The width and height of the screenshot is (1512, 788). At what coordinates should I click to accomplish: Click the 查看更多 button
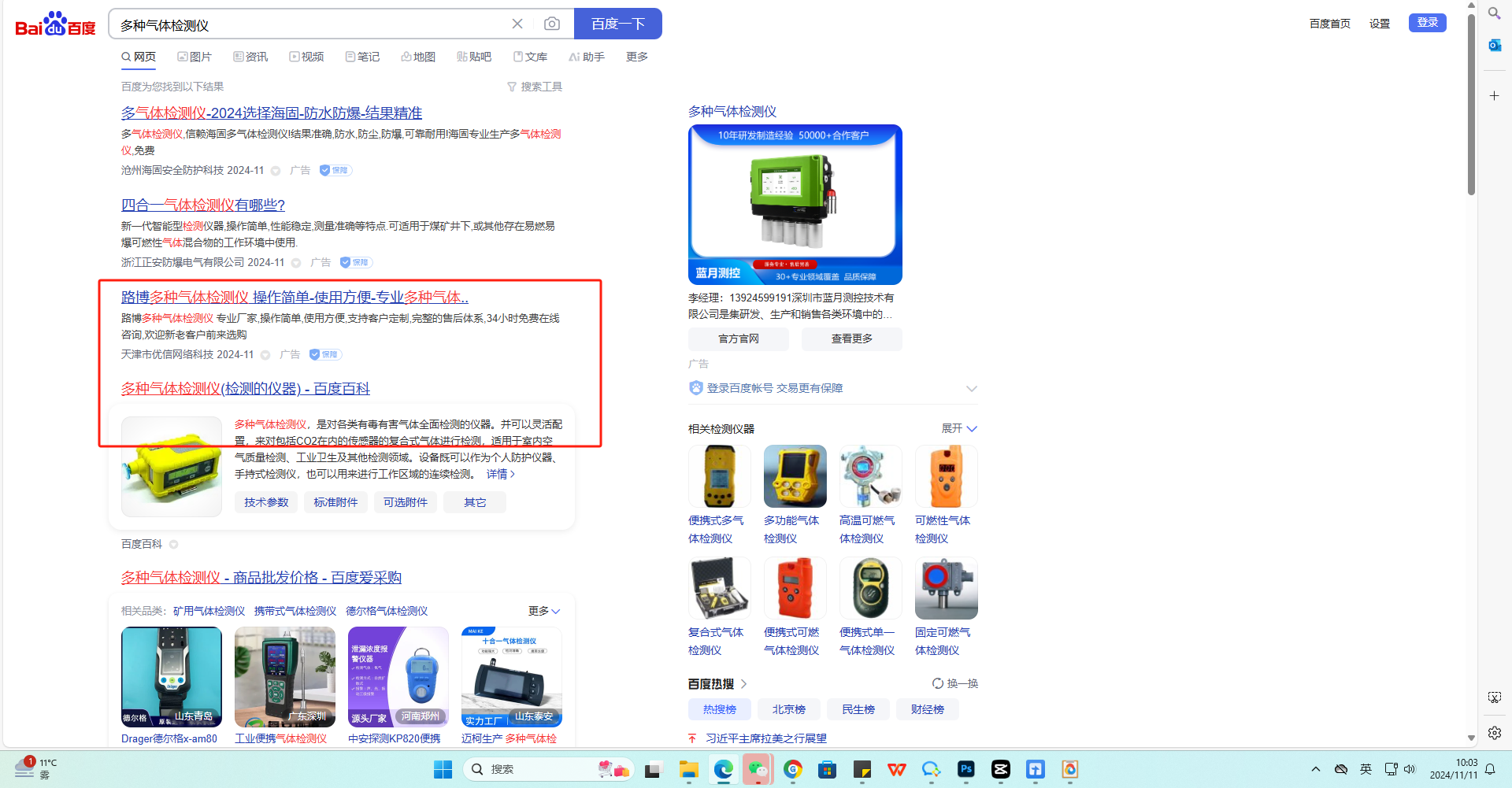[x=852, y=339]
